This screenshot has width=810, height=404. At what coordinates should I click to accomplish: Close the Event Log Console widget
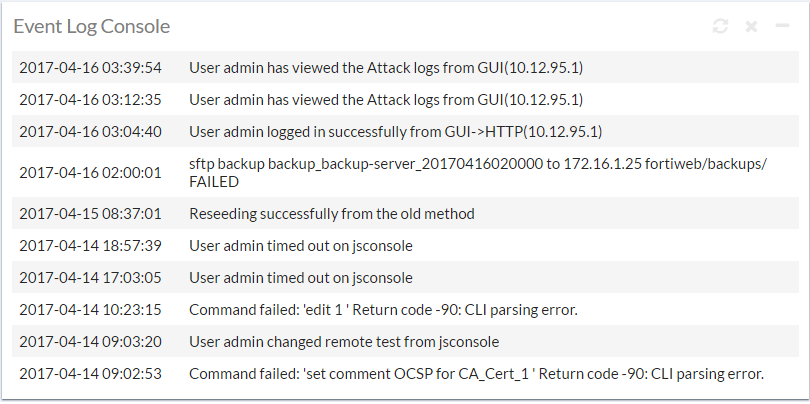coord(751,26)
